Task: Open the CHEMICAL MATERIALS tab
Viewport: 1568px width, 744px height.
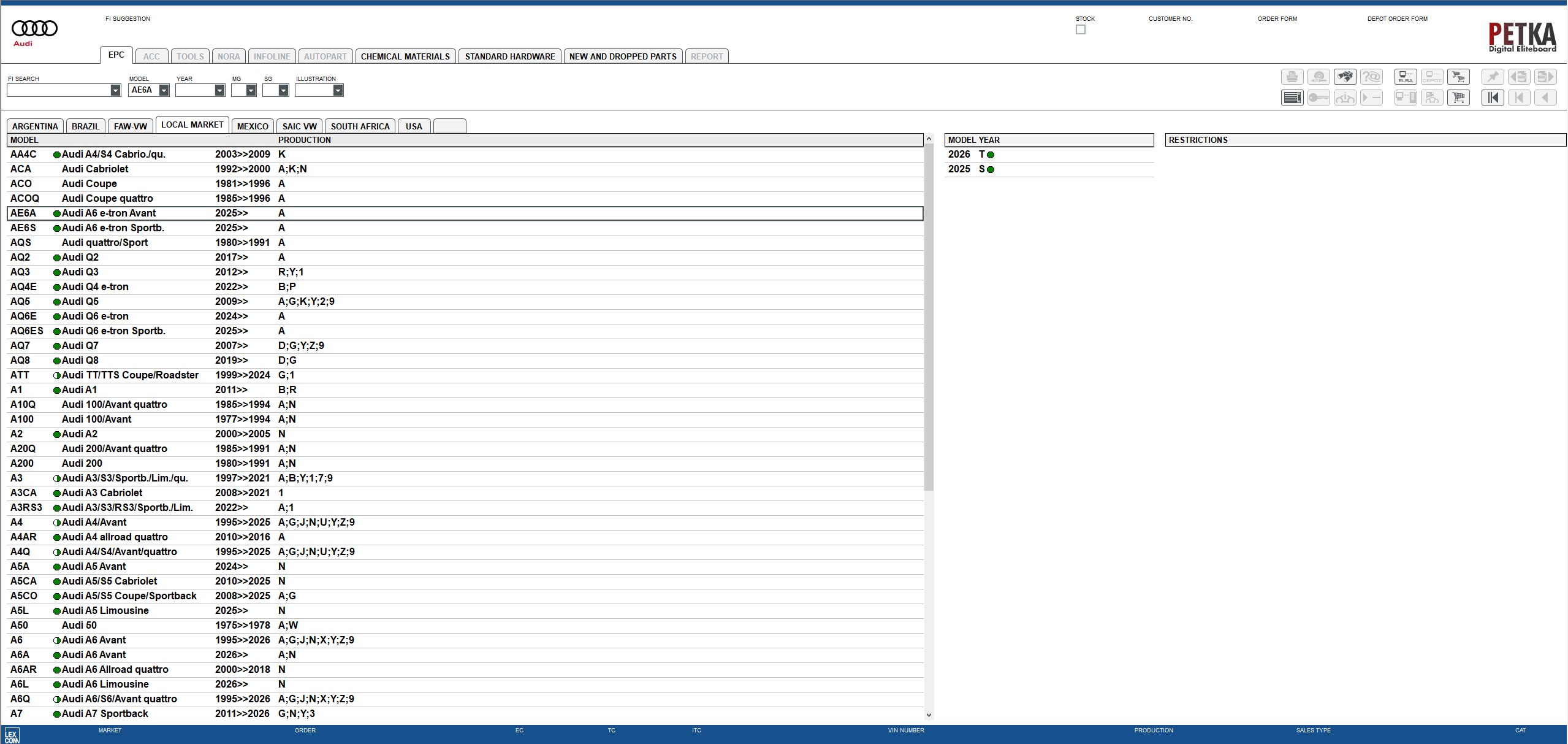Action: pyautogui.click(x=405, y=56)
